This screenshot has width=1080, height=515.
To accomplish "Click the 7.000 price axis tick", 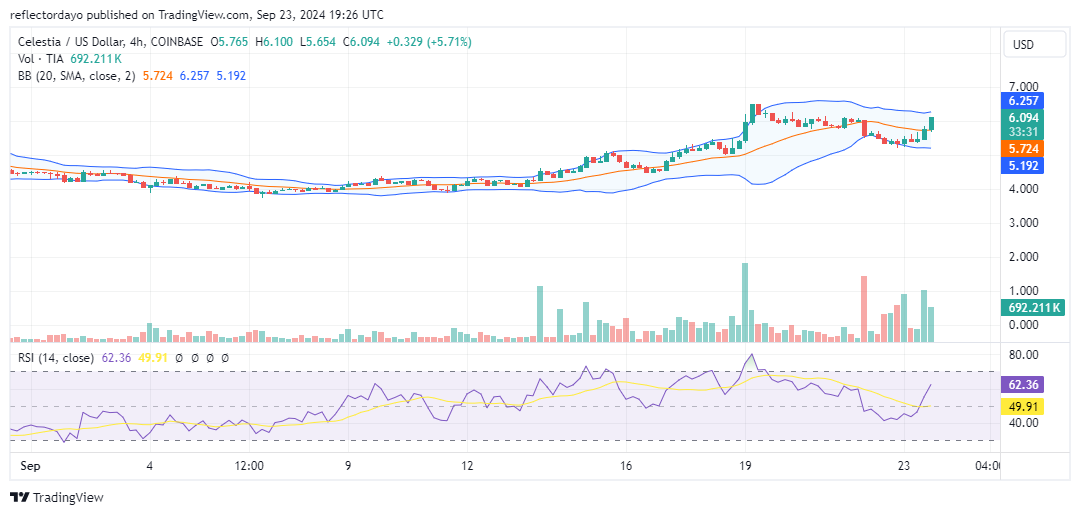I will pos(1024,87).
